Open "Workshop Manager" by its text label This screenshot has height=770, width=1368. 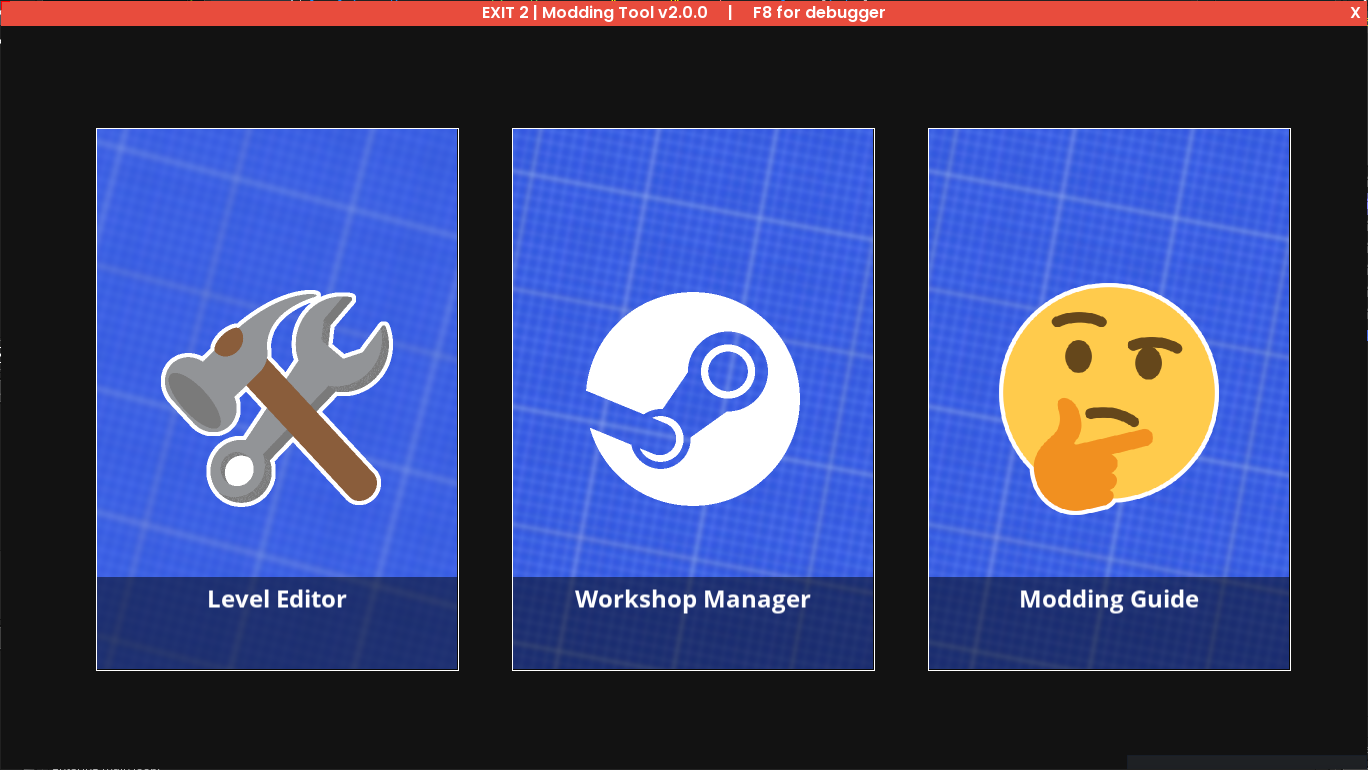(693, 599)
